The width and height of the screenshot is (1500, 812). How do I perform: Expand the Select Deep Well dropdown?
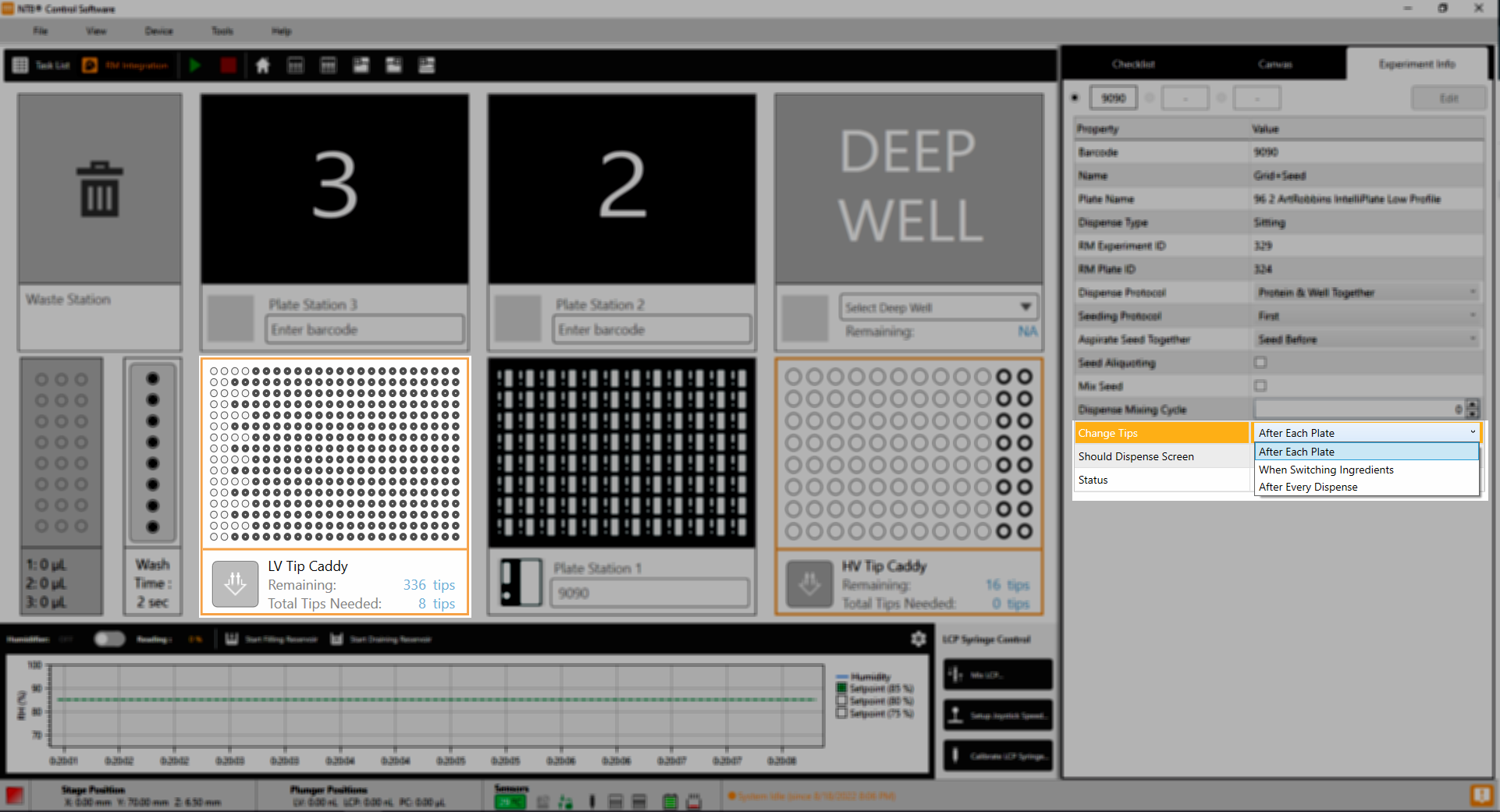1025,307
